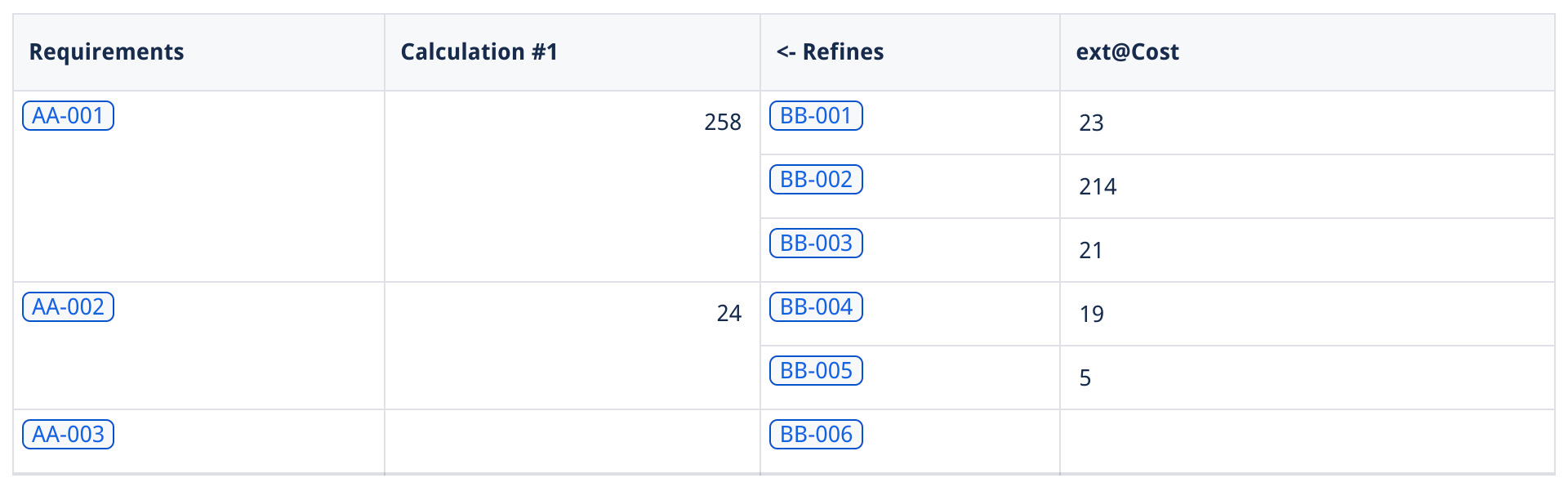Open the BB-006 issue link
Screen dimensions: 1568x487
coord(816,435)
